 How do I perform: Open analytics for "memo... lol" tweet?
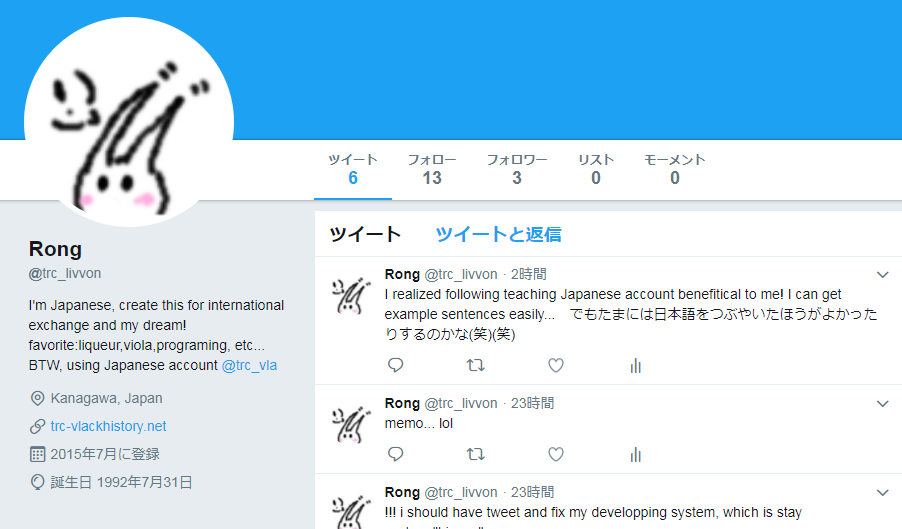[636, 455]
